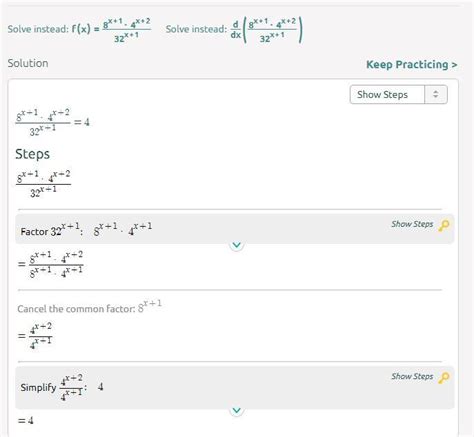Click the top solved equation equal to 4
This screenshot has width=474, height=437.
52,122
